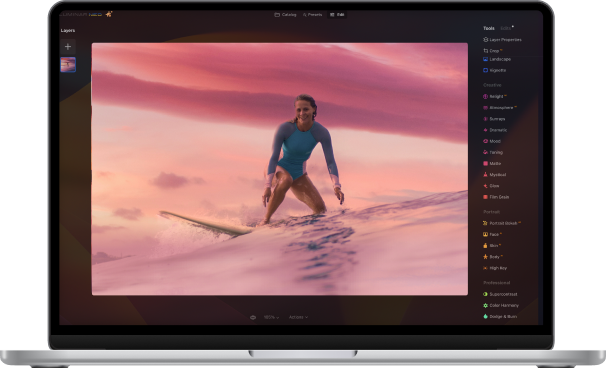Open the Dodge & Burn tool

(x=500, y=317)
